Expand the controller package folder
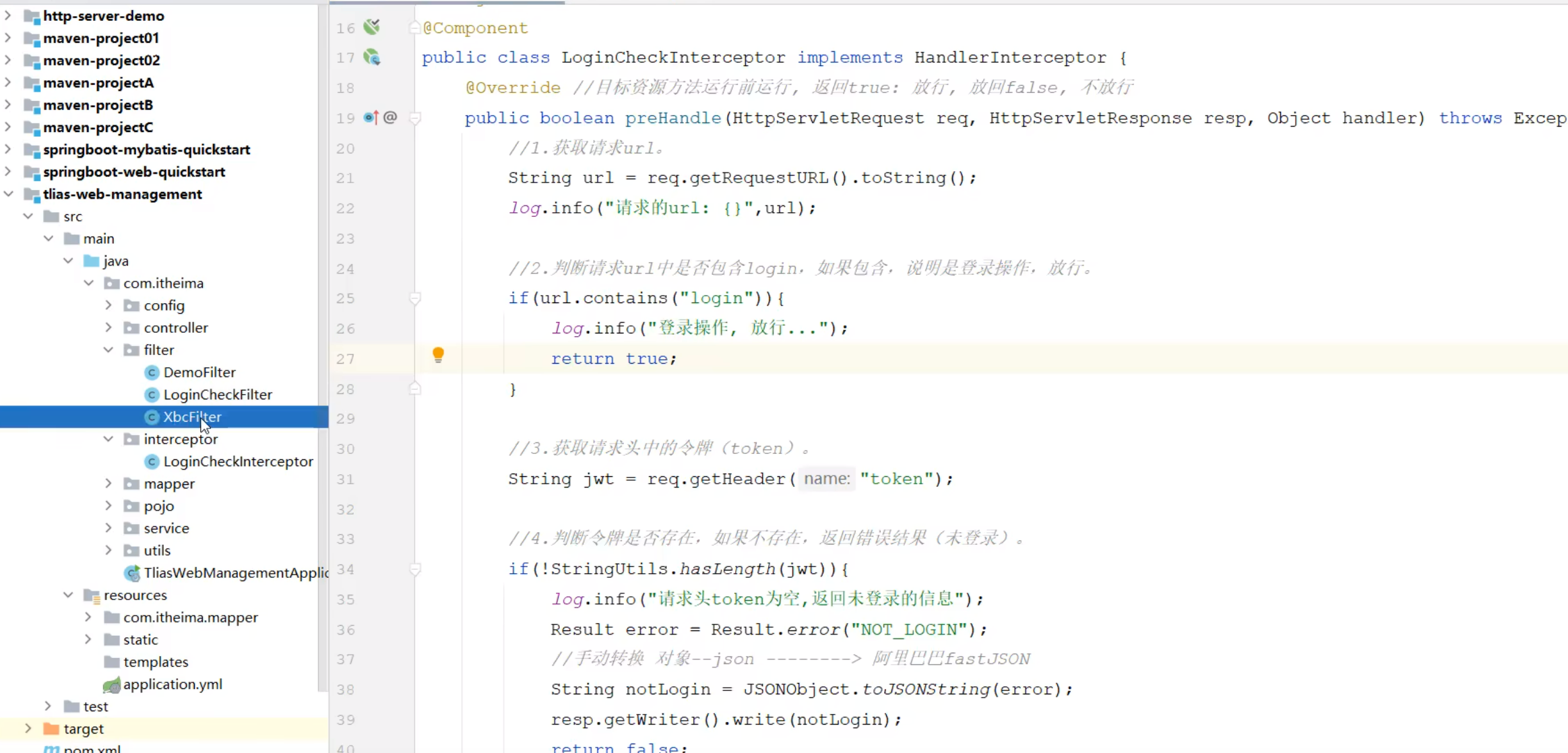This screenshot has width=1568, height=753. [108, 327]
